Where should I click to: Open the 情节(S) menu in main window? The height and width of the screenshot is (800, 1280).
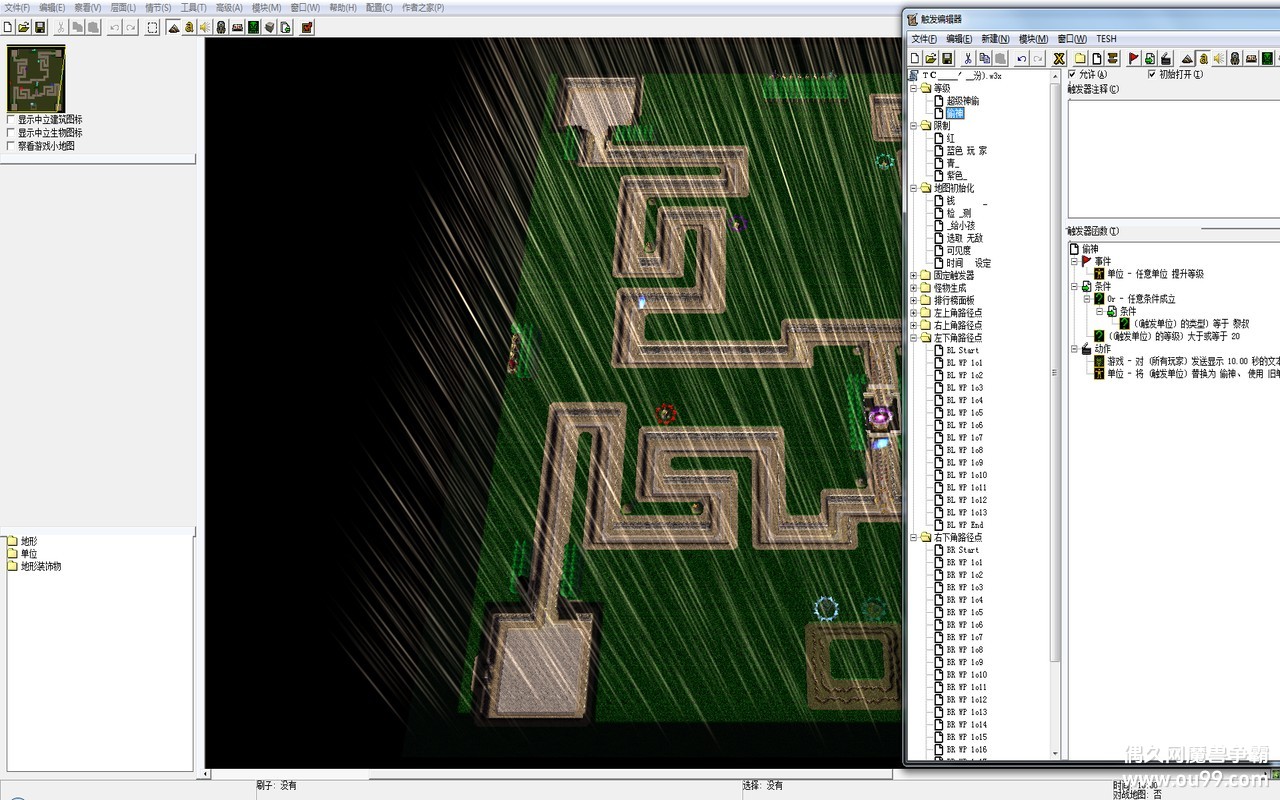click(x=158, y=8)
